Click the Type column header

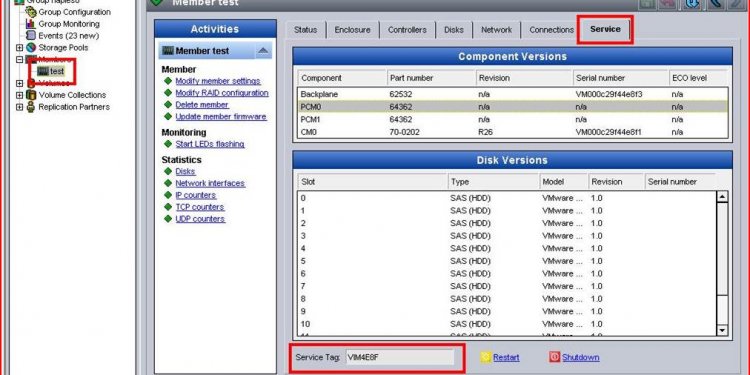(x=494, y=182)
